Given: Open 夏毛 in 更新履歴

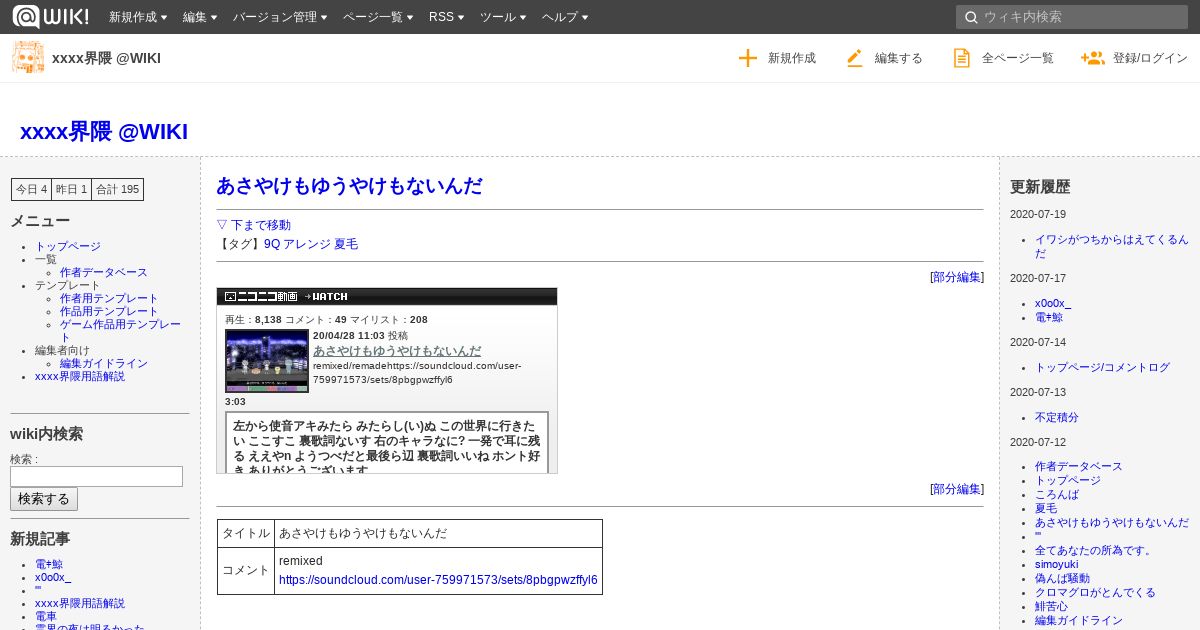Looking at the screenshot, I should point(1046,508).
